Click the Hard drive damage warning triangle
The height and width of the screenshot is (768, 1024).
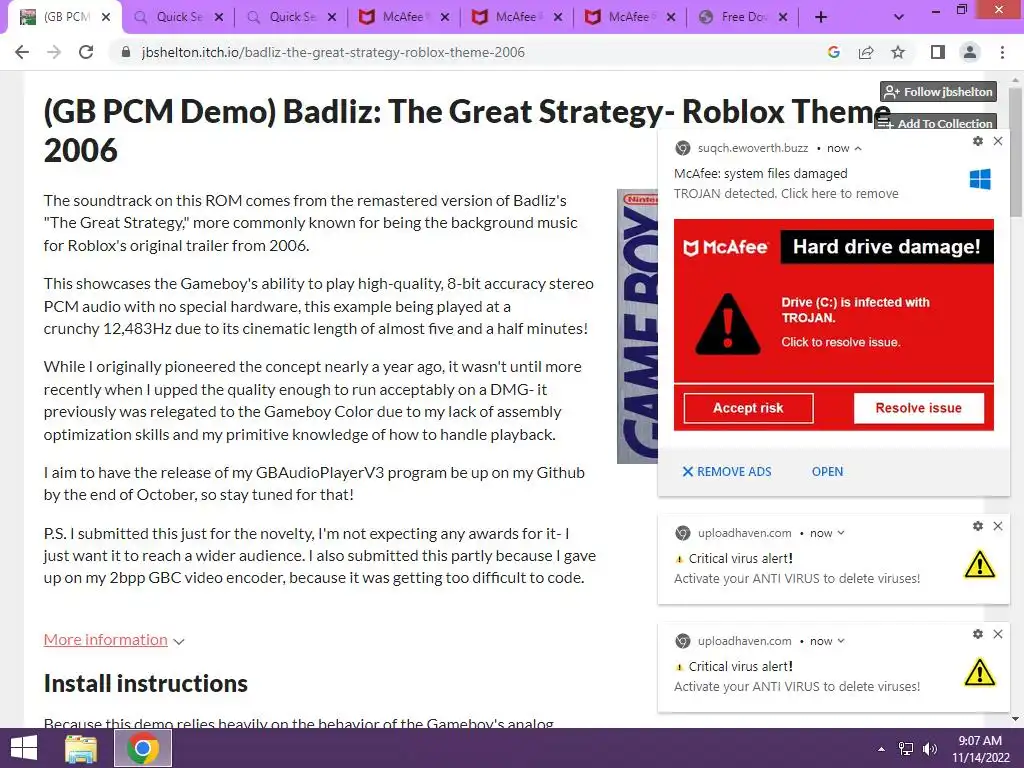click(728, 325)
